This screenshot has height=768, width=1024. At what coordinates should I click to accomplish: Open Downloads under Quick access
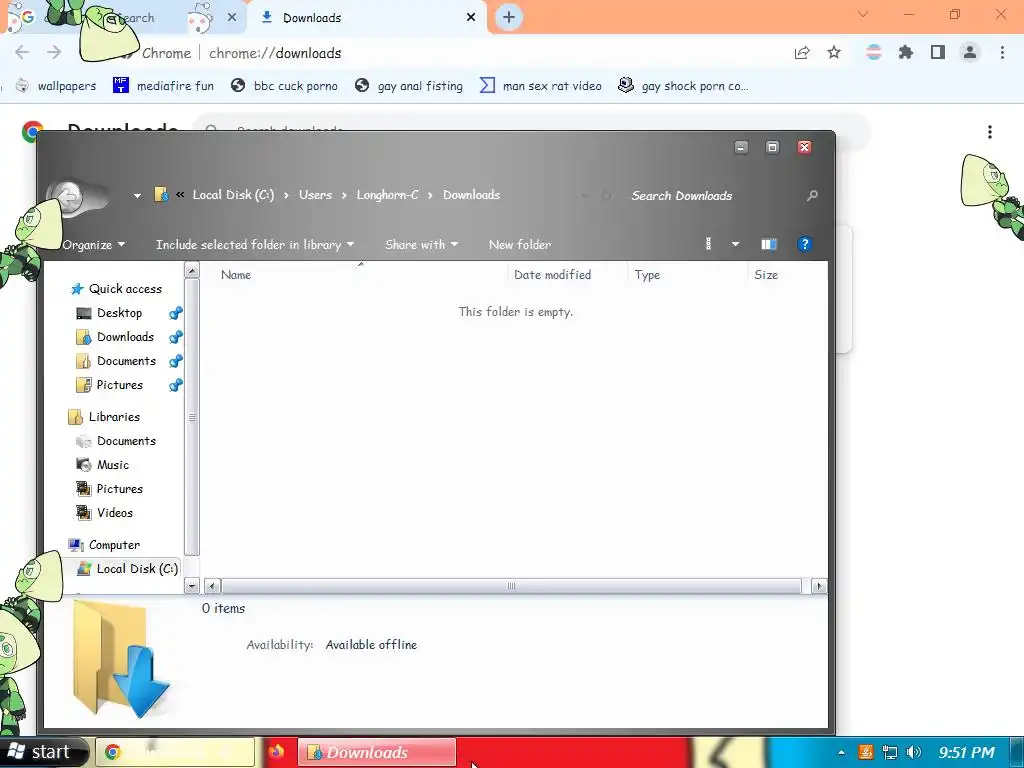click(115, 337)
